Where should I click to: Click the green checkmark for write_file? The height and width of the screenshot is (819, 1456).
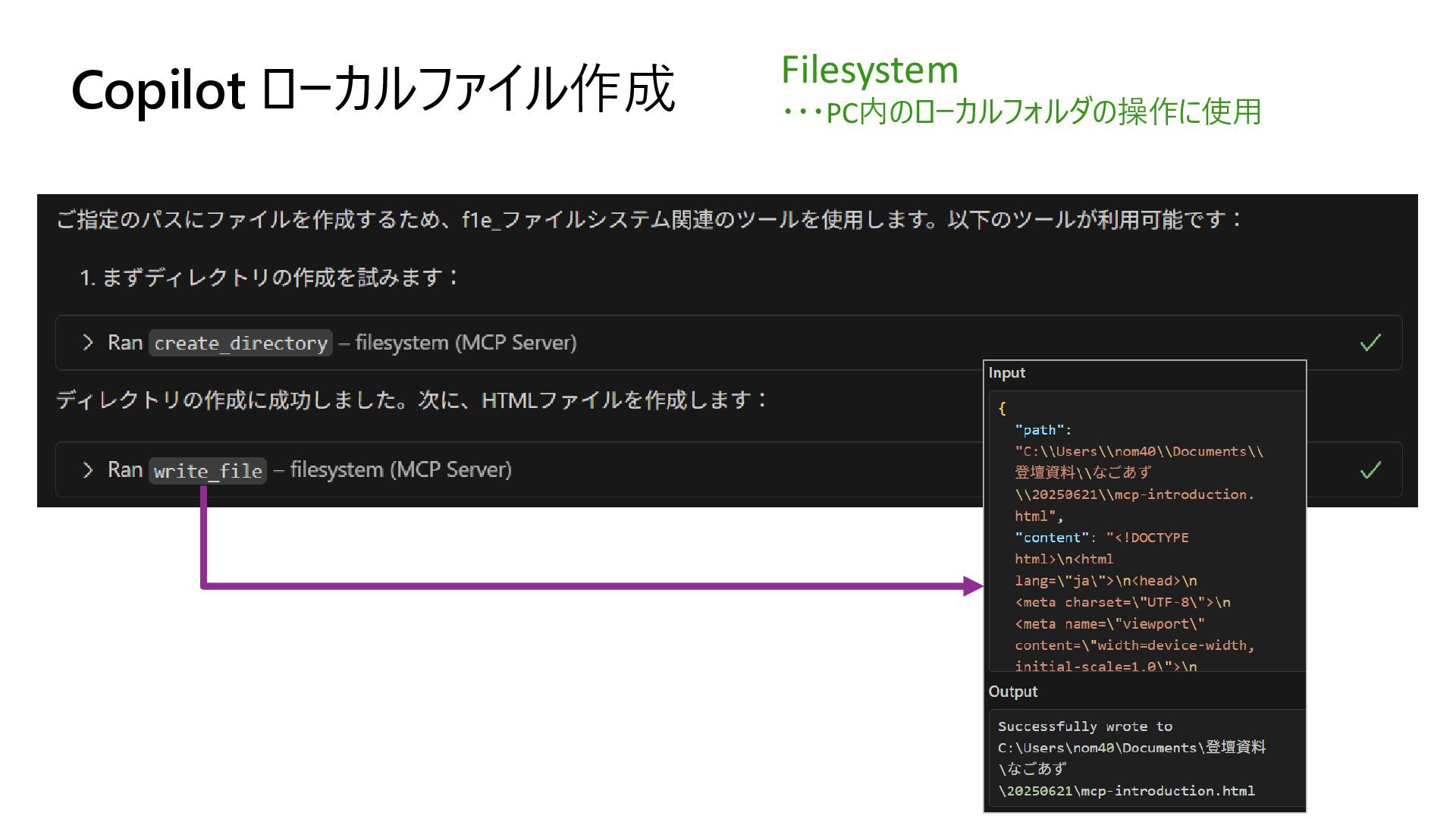click(1370, 470)
